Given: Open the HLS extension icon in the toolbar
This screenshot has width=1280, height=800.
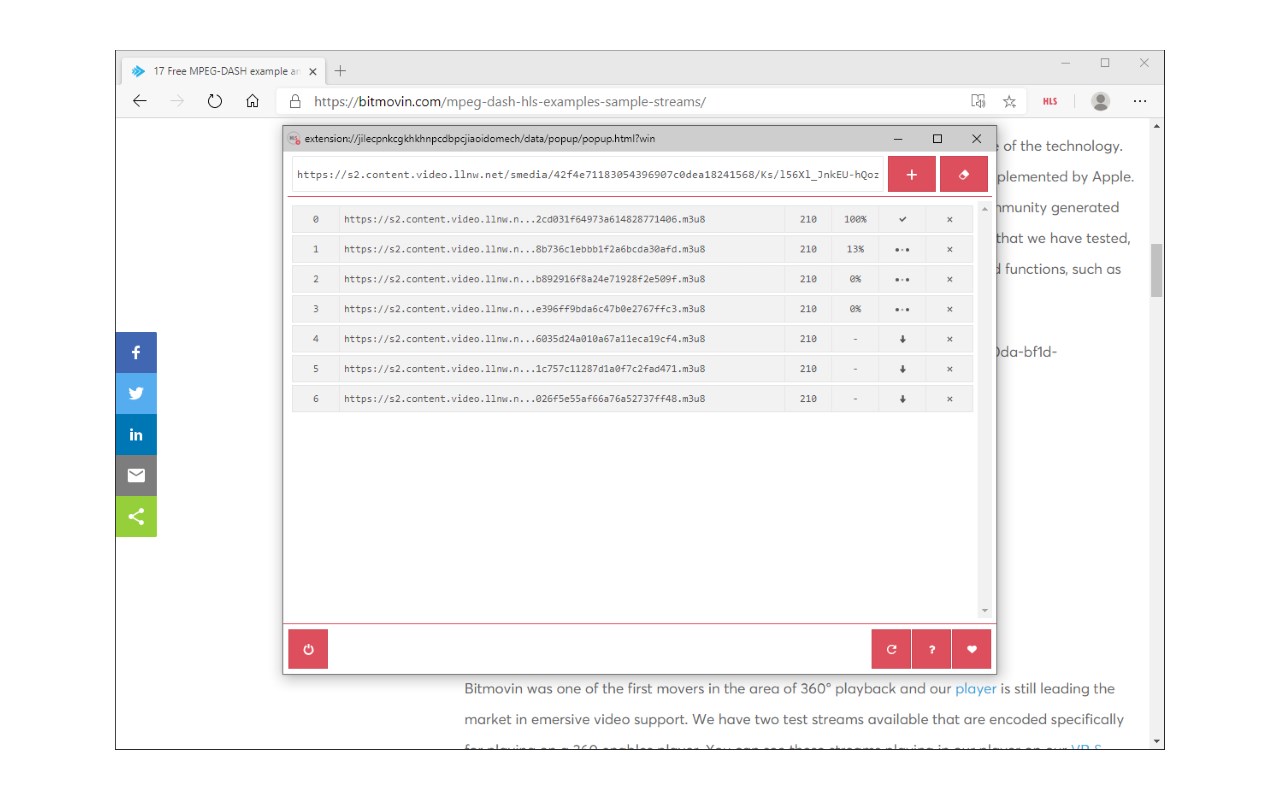Looking at the screenshot, I should click(1050, 101).
